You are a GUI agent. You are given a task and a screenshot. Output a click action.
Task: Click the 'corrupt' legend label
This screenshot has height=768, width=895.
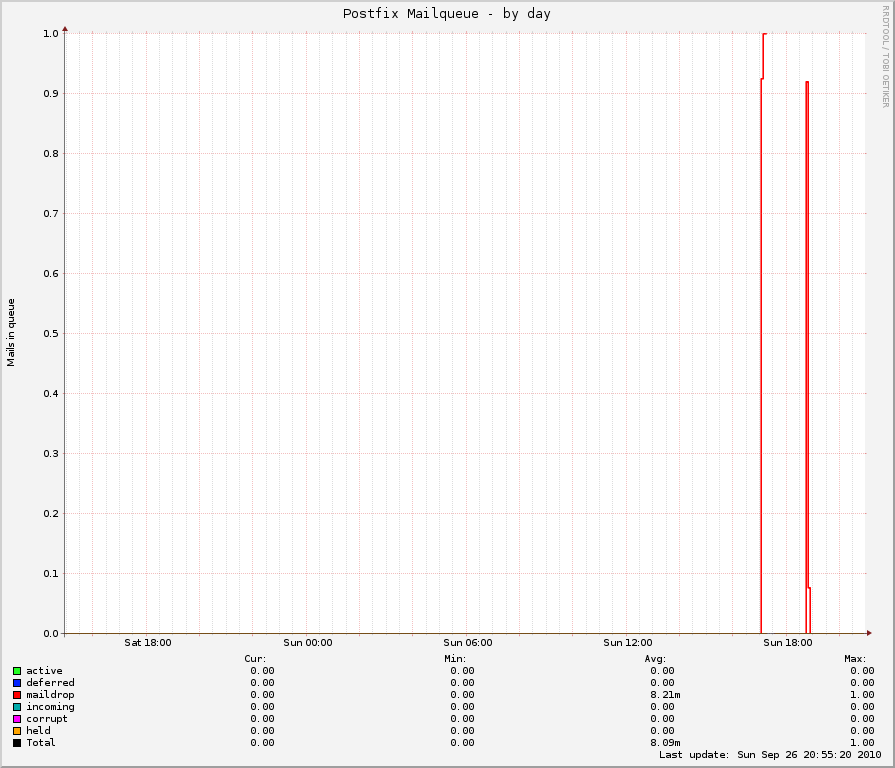pos(47,719)
